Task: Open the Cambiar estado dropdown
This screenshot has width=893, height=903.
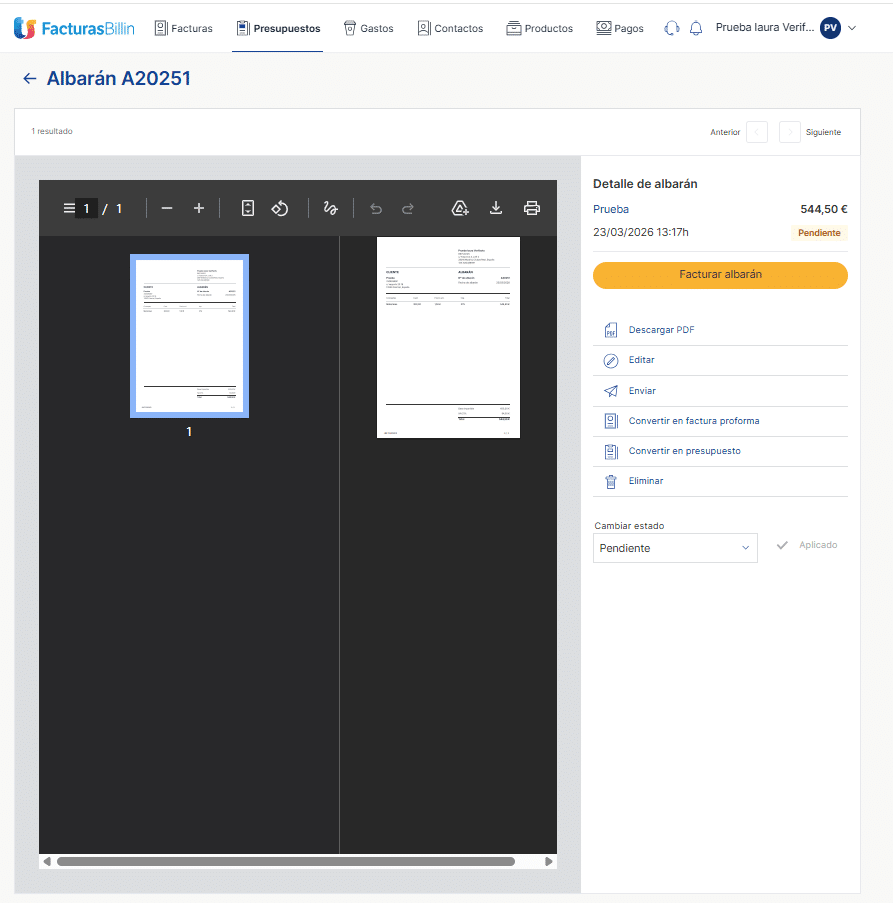Action: (x=675, y=548)
